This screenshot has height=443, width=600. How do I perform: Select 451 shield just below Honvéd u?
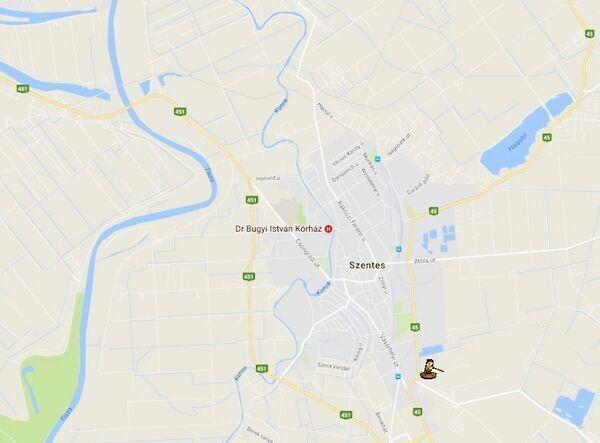tap(252, 200)
